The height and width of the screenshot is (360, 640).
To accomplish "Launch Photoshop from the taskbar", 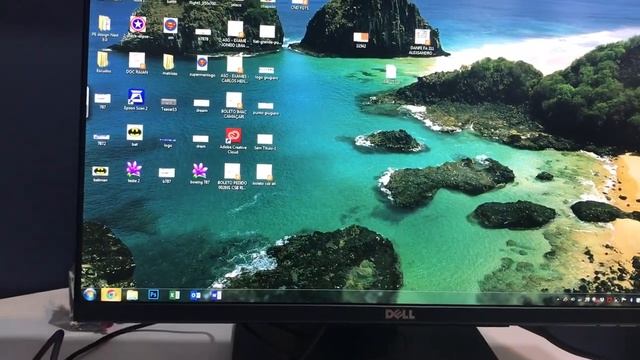I will pos(153,295).
